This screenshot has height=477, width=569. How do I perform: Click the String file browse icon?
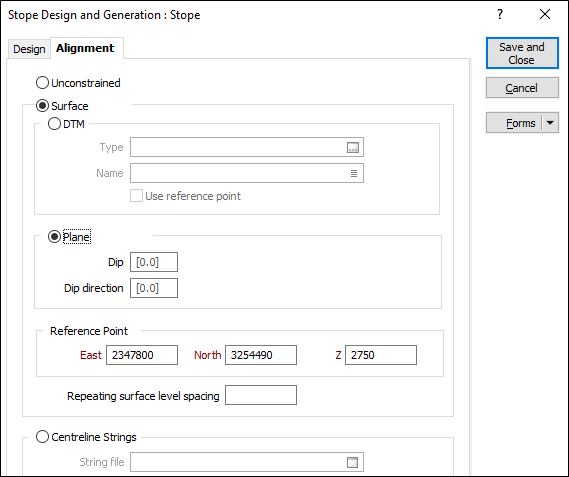(352, 462)
